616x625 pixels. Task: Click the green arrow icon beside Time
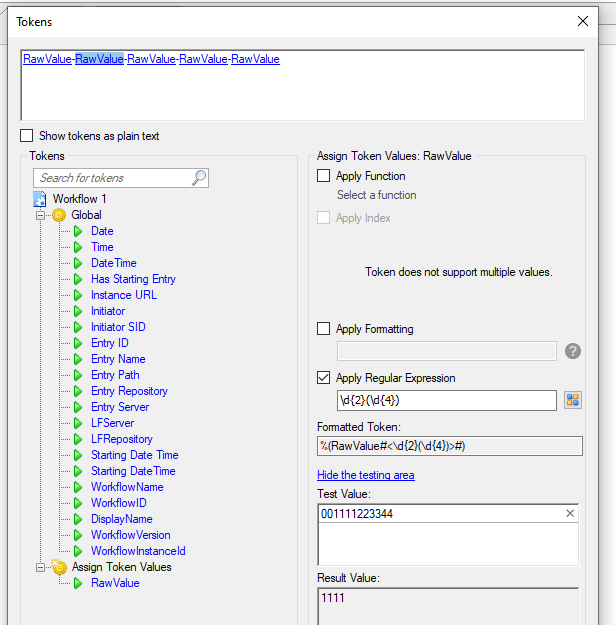tap(78, 247)
